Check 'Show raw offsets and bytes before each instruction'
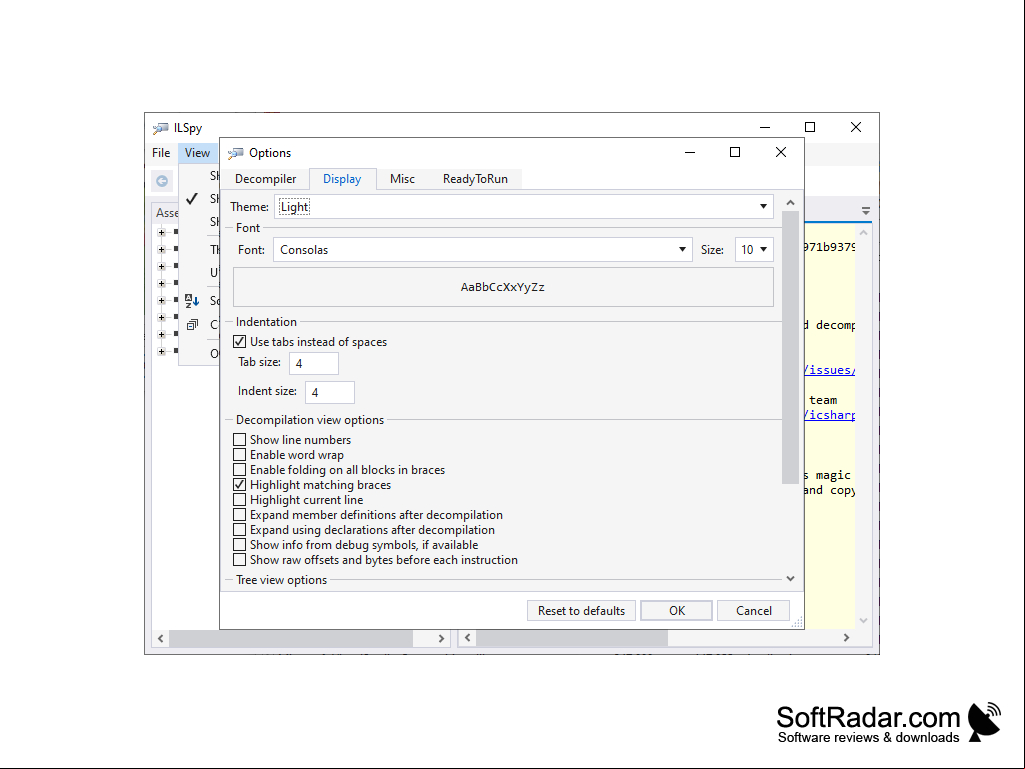The height and width of the screenshot is (769, 1025). click(240, 560)
